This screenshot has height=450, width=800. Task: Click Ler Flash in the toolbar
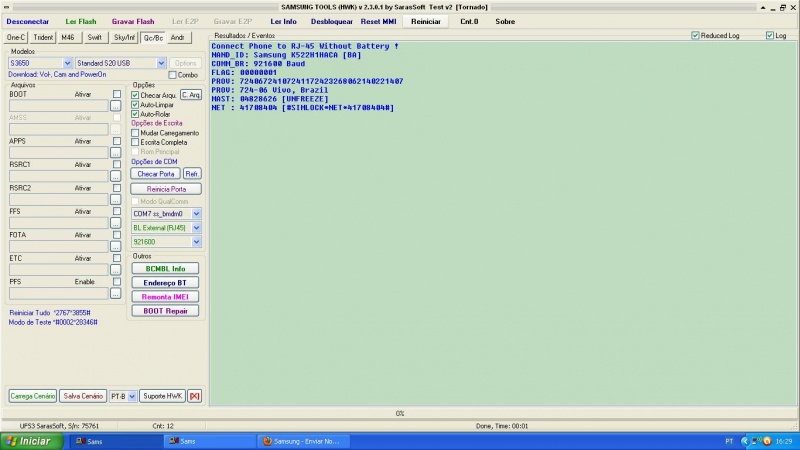coord(81,21)
